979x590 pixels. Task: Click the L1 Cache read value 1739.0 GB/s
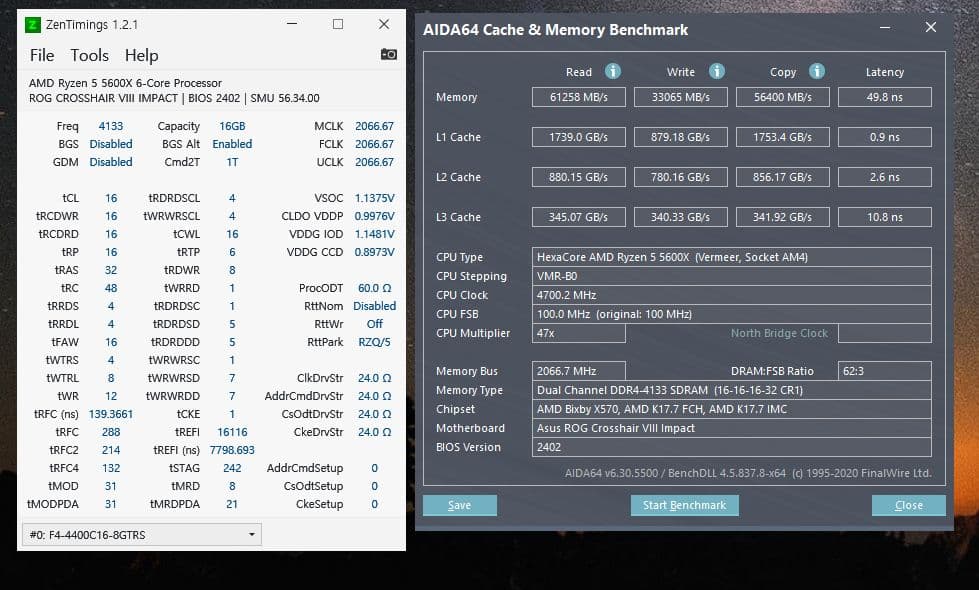click(579, 137)
